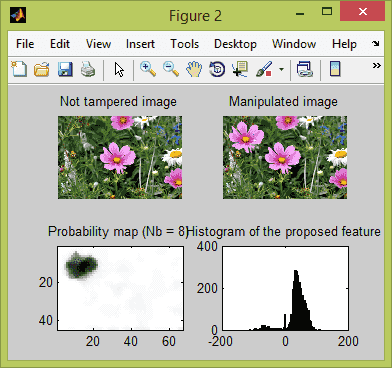Choose the Data Cursor tool
Screen dimensions: 392x368
[240, 69]
